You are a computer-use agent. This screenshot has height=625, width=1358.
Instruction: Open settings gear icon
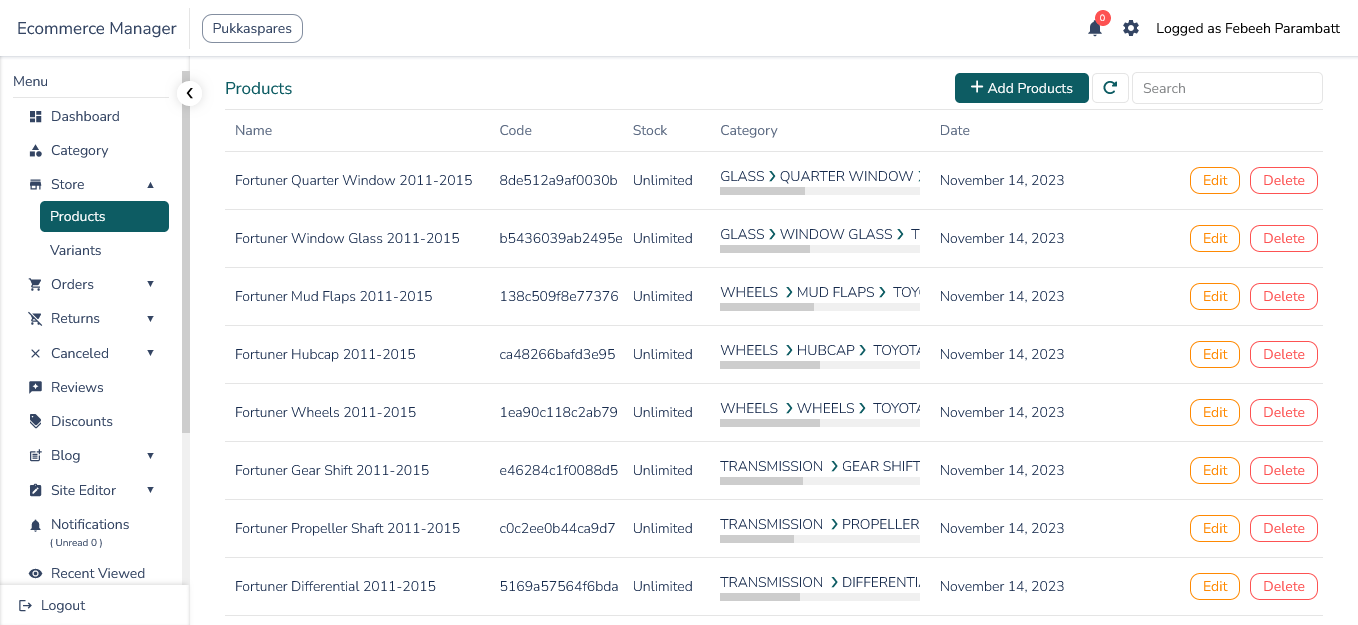[1131, 29]
